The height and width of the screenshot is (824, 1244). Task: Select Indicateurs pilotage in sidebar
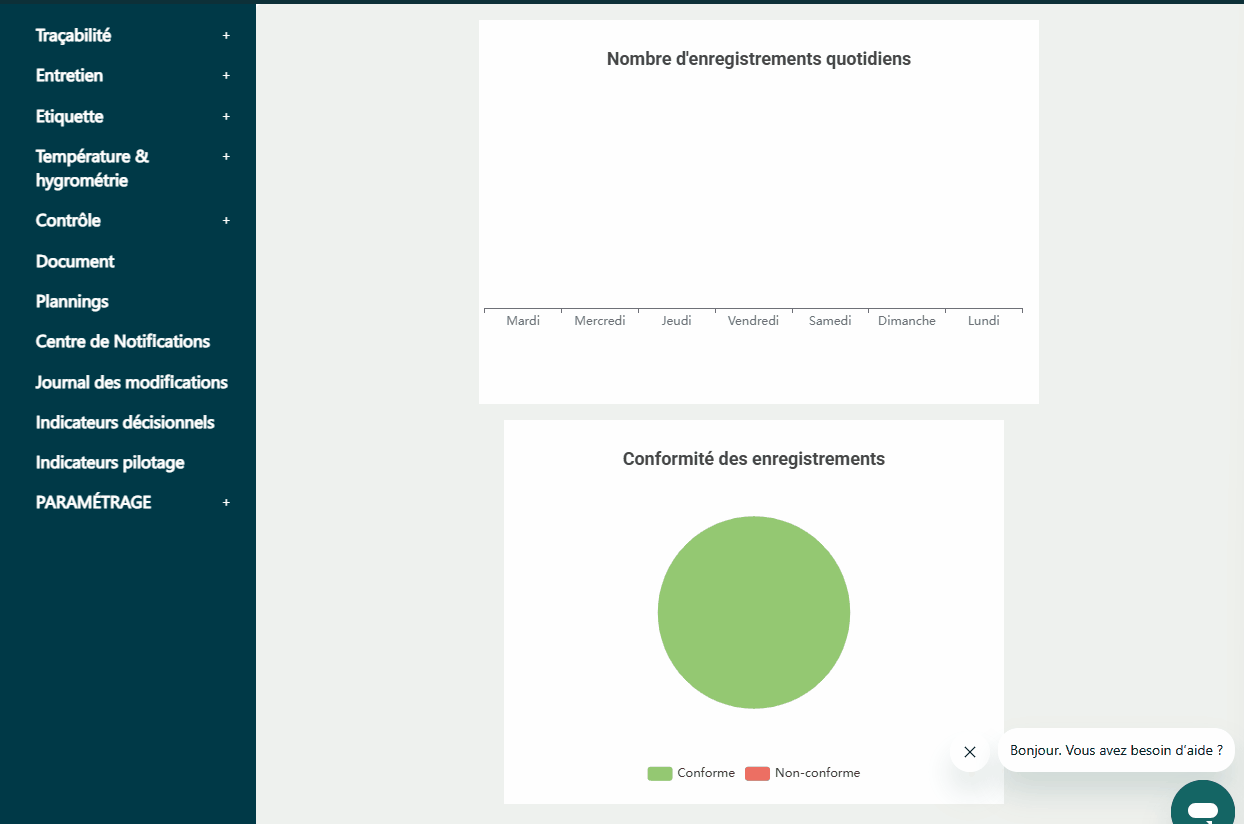pos(110,463)
